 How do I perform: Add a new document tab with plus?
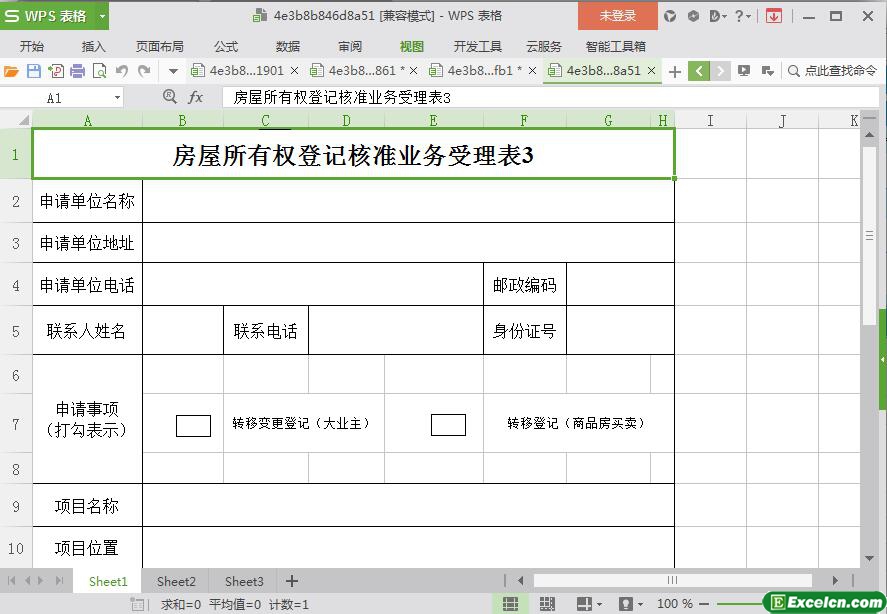point(674,72)
